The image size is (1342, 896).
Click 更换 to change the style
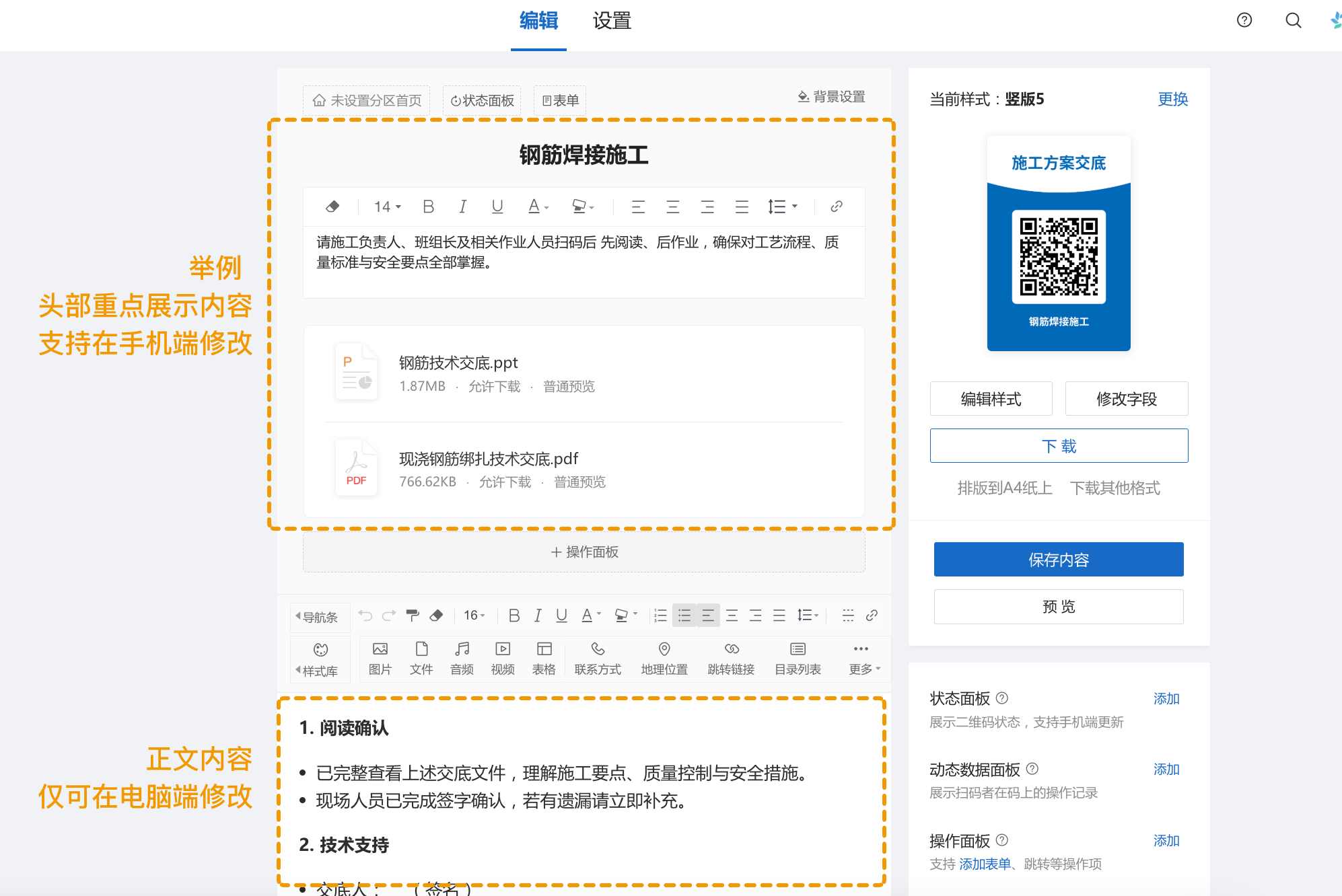tap(1172, 100)
